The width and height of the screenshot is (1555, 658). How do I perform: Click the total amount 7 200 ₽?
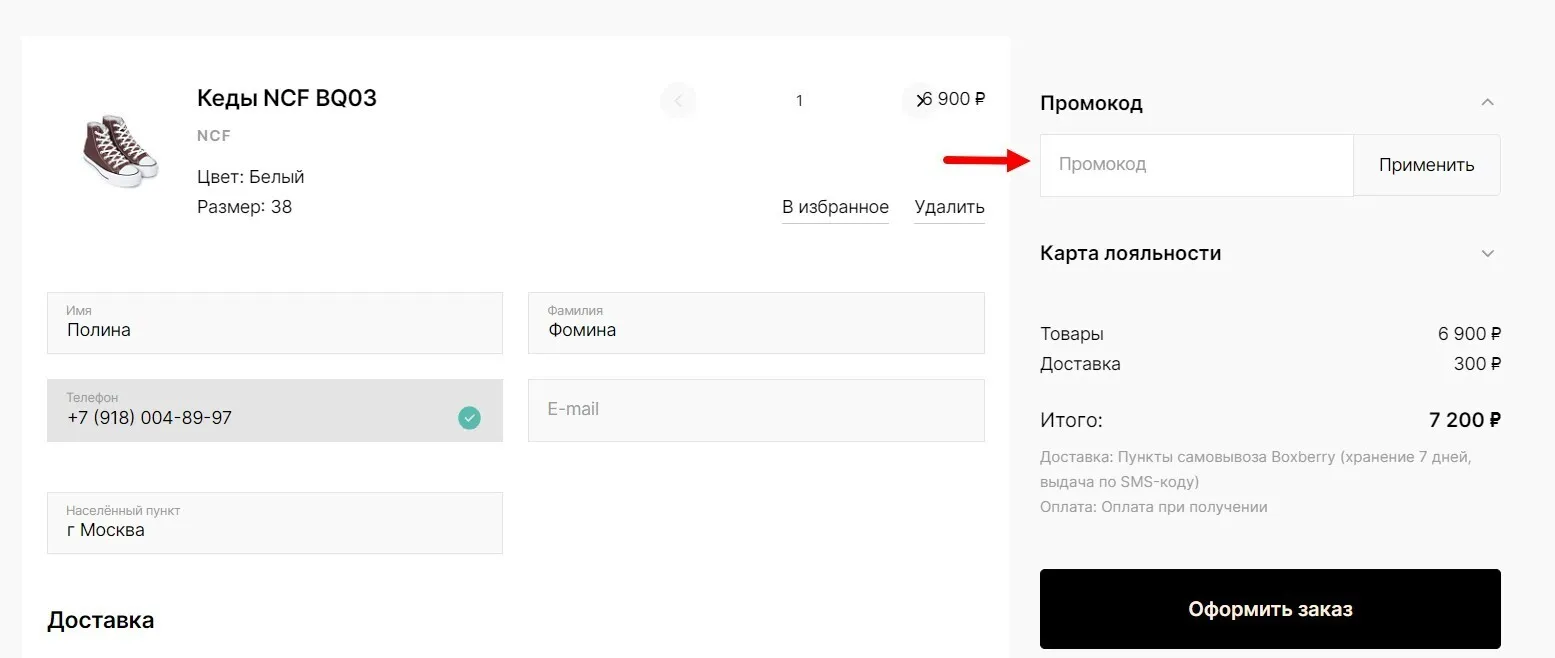[1465, 420]
